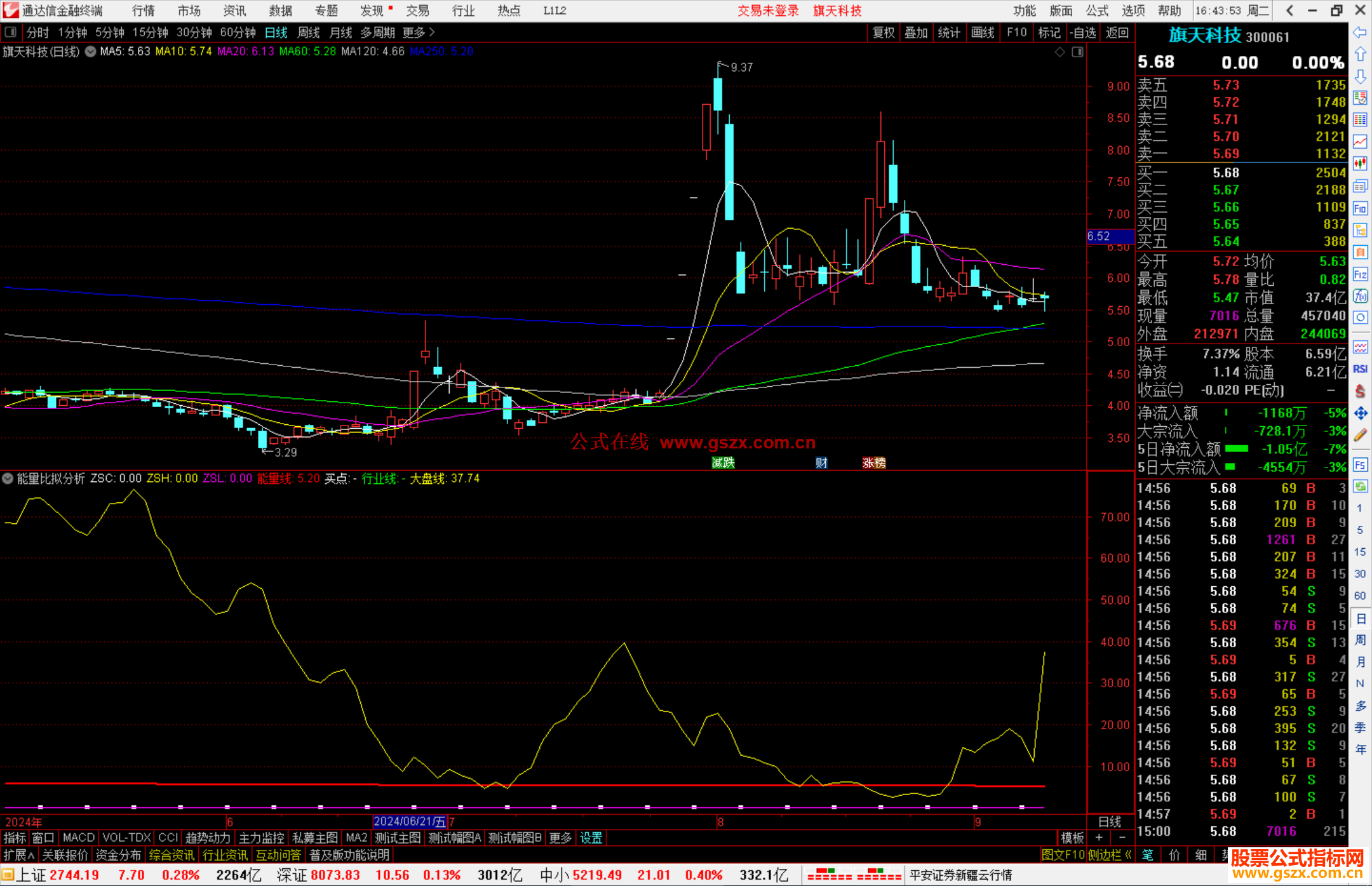1372x886 pixels.
Task: Click the pencil drawing tool icon
Action: tap(1360, 435)
